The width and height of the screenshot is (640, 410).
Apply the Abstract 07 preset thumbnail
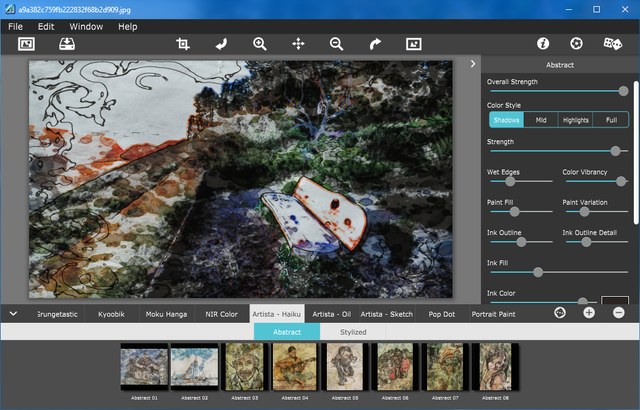pos(445,367)
